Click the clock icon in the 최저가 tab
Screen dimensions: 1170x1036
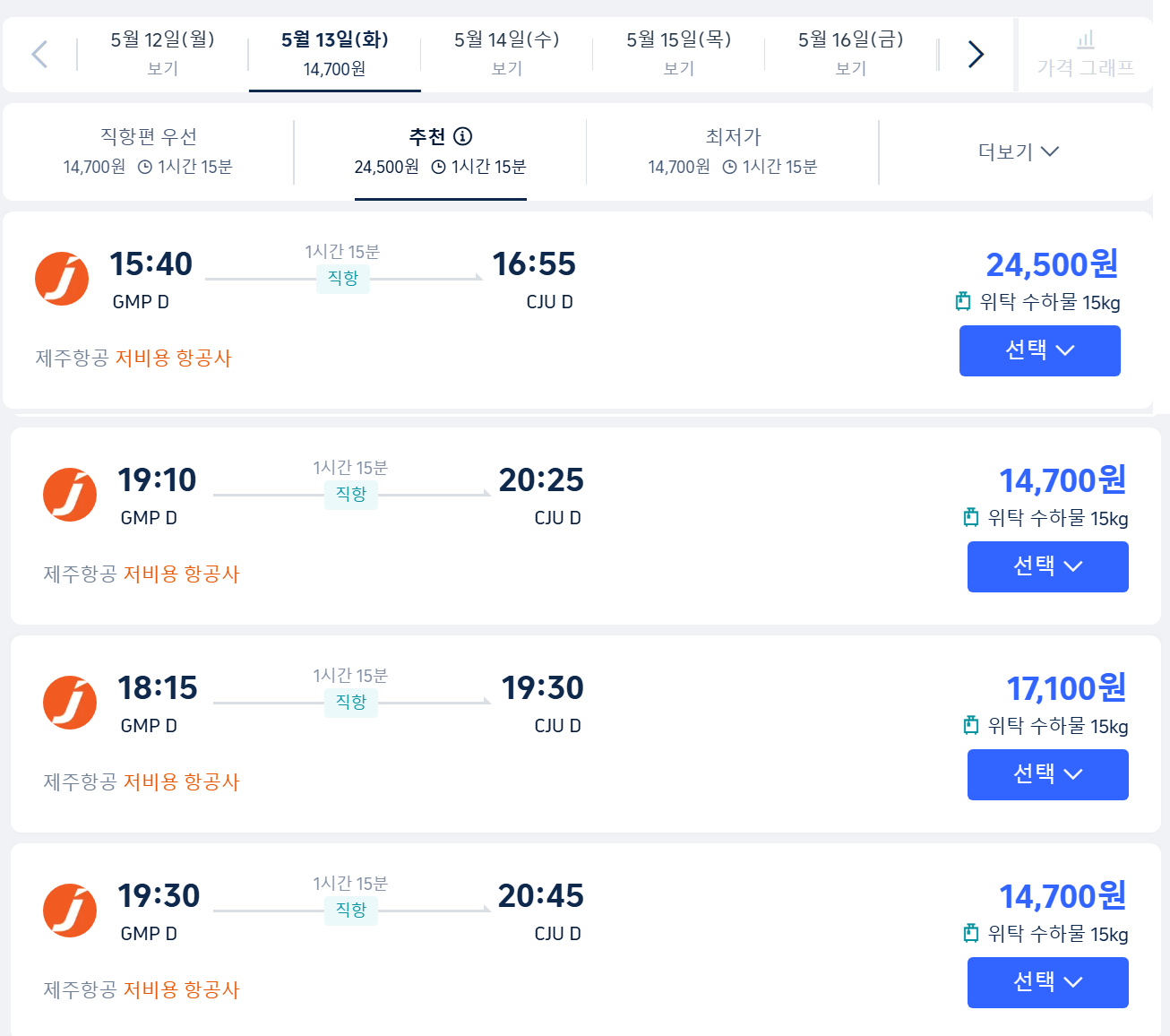click(730, 167)
